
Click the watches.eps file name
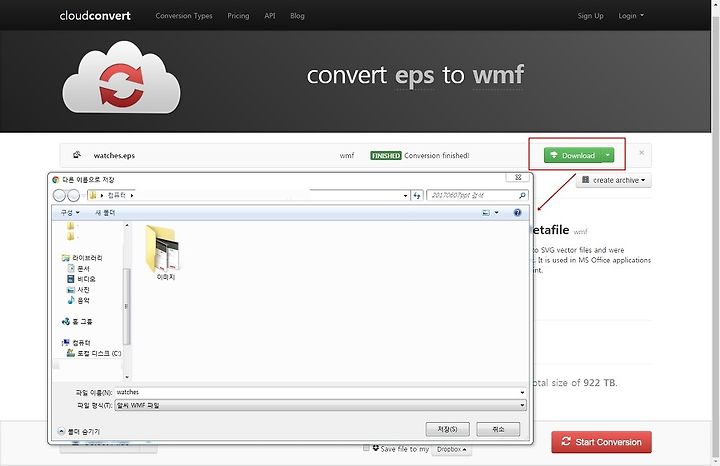[114, 156]
